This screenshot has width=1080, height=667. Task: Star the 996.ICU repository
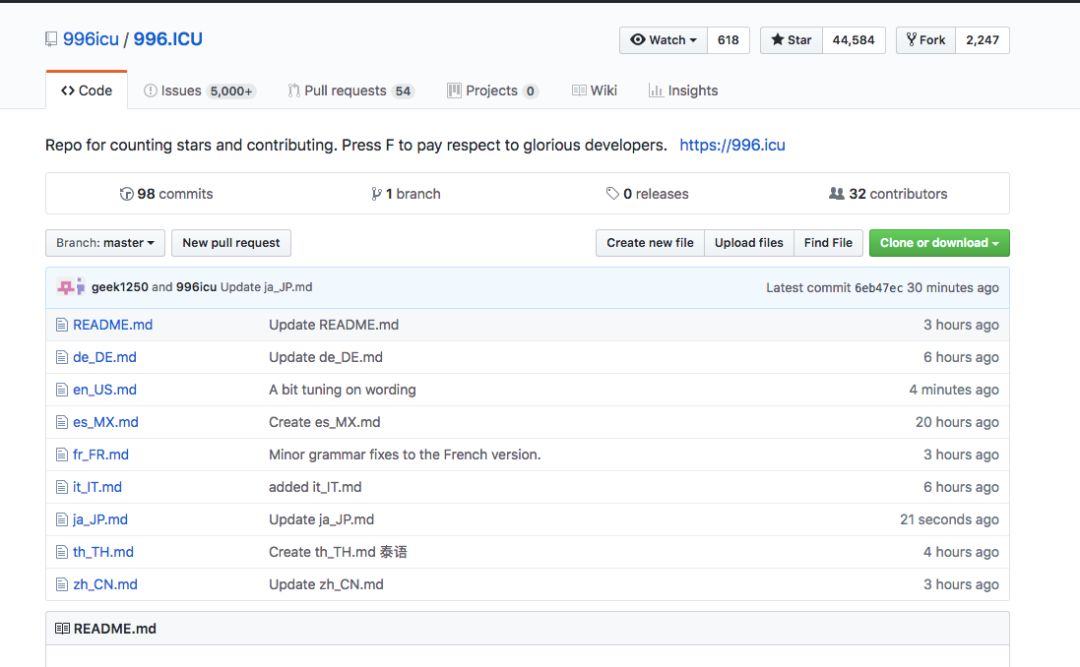[x=792, y=40]
